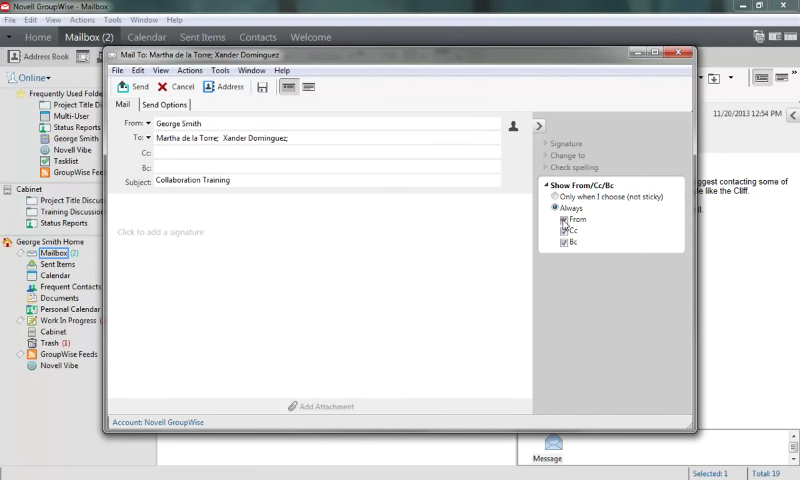Select 'Only when I choose' radio button
800x480 pixels.
point(555,197)
